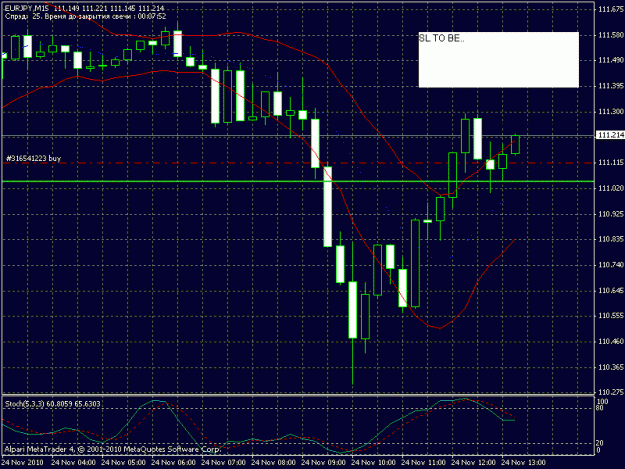
Task: Click the 111.675 price axis label
Action: pyautogui.click(x=611, y=10)
